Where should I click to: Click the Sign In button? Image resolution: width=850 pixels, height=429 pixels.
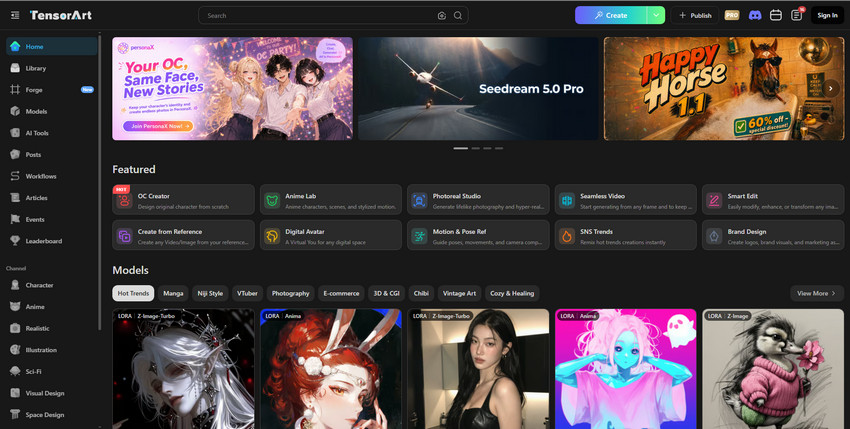click(x=827, y=15)
